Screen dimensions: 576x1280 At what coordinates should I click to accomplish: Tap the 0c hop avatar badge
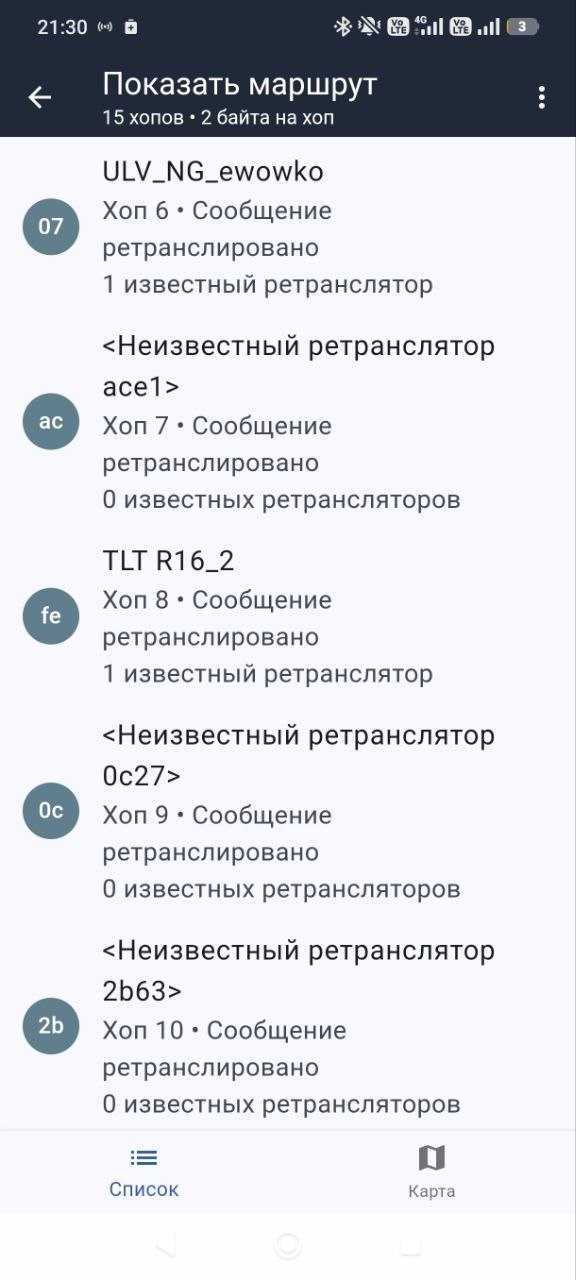tap(51, 810)
